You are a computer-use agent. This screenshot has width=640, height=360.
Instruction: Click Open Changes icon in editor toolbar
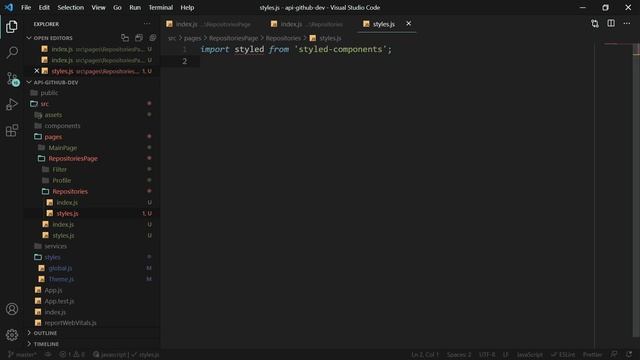coord(595,24)
